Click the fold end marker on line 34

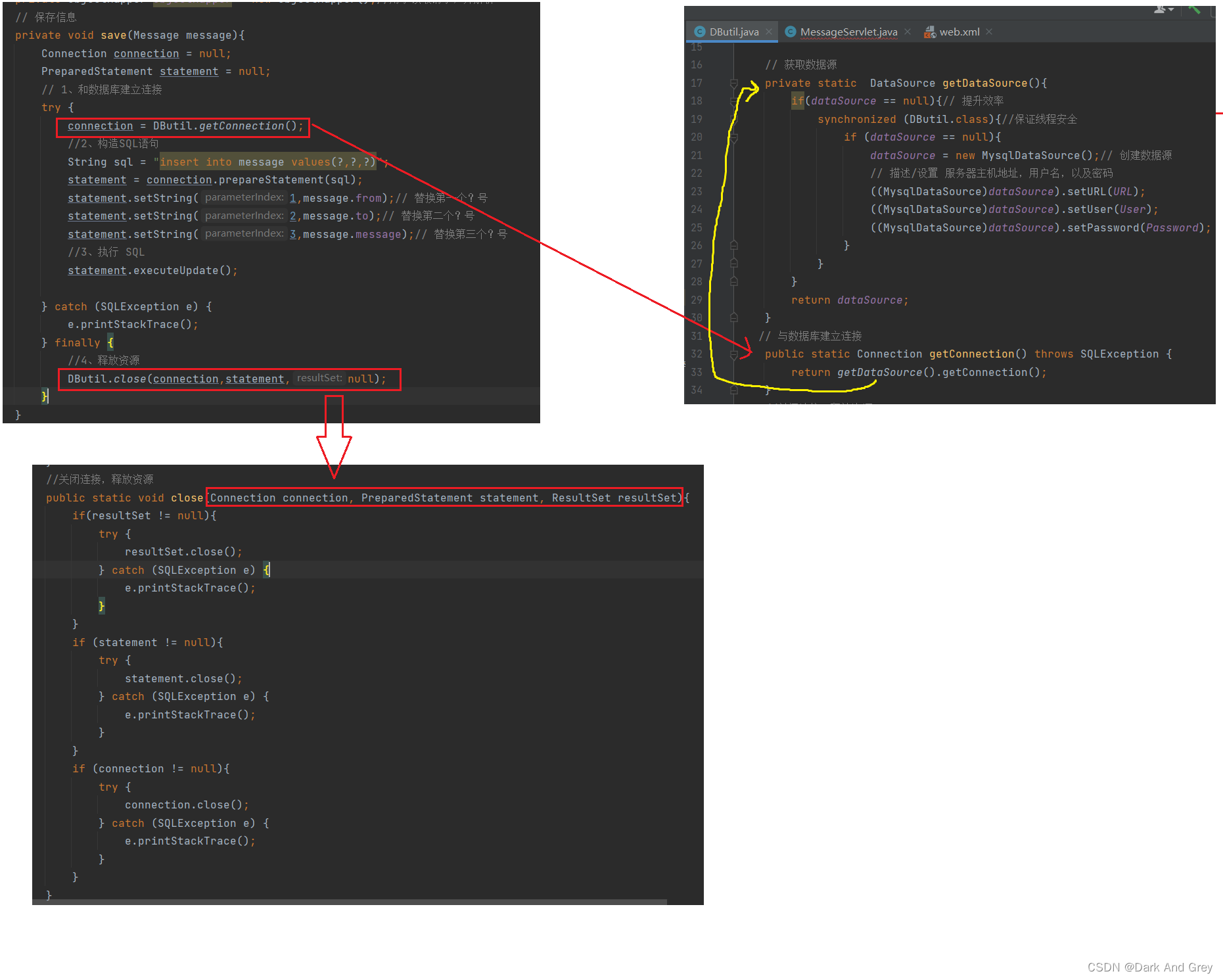pos(734,390)
